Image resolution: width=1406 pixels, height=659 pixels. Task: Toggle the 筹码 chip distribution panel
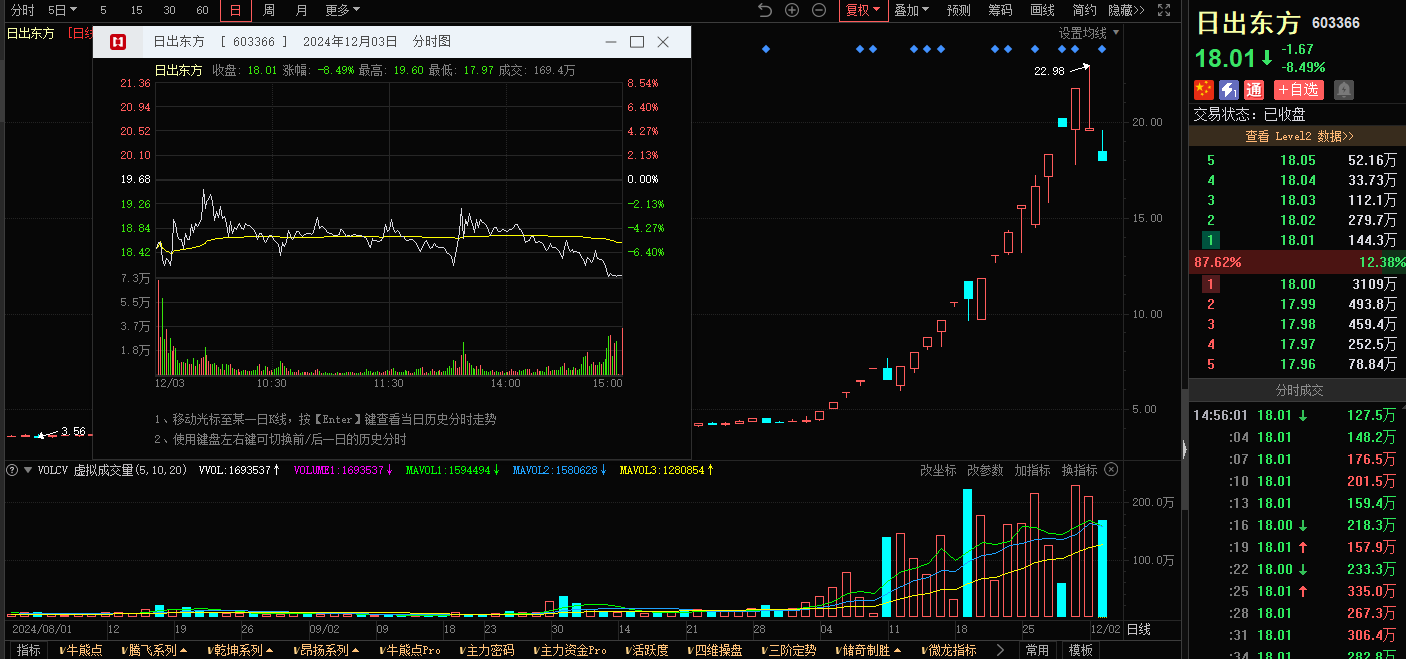pos(1000,10)
